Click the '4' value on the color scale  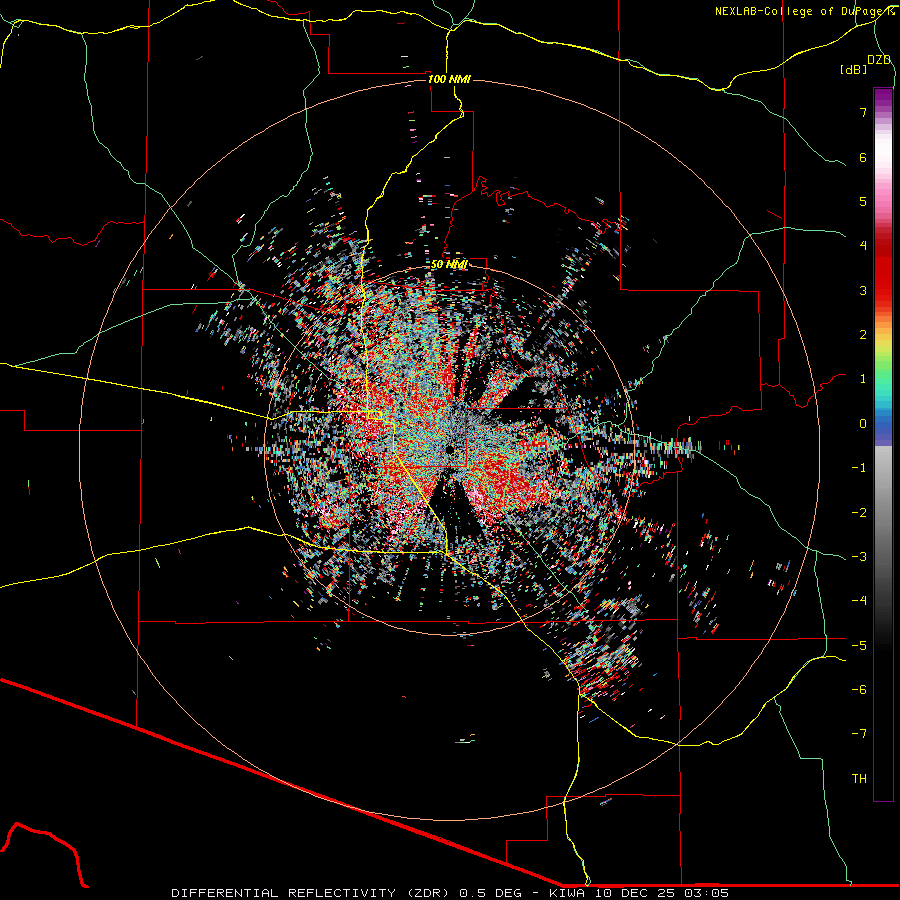click(863, 246)
